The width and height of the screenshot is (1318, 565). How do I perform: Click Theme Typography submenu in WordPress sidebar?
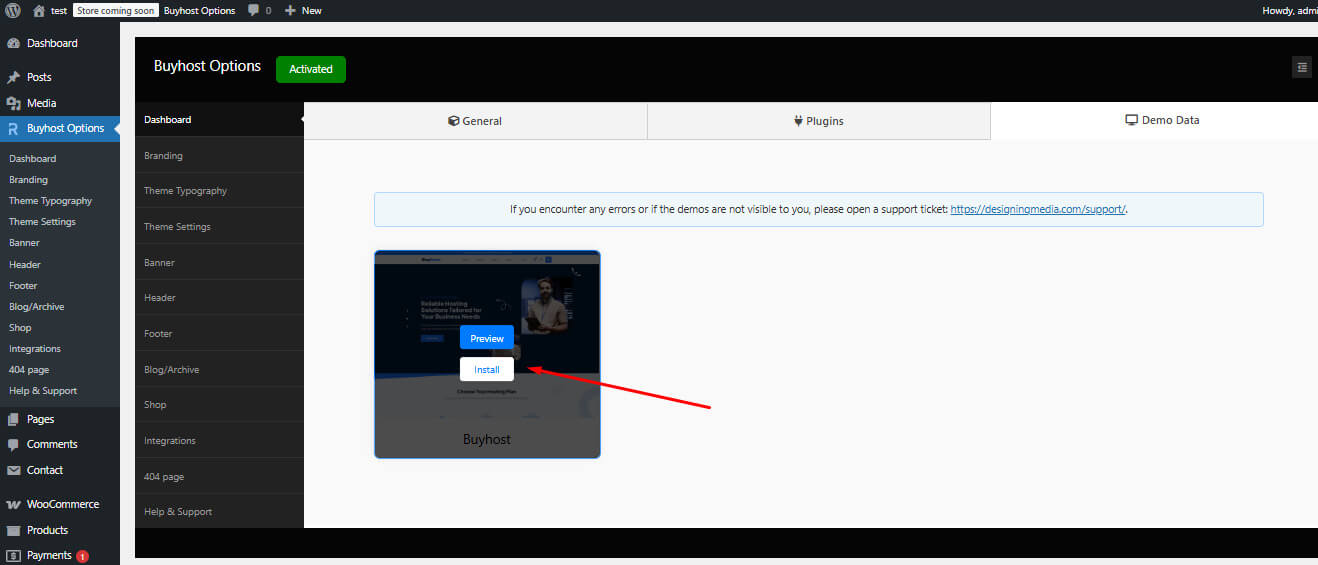coord(50,201)
